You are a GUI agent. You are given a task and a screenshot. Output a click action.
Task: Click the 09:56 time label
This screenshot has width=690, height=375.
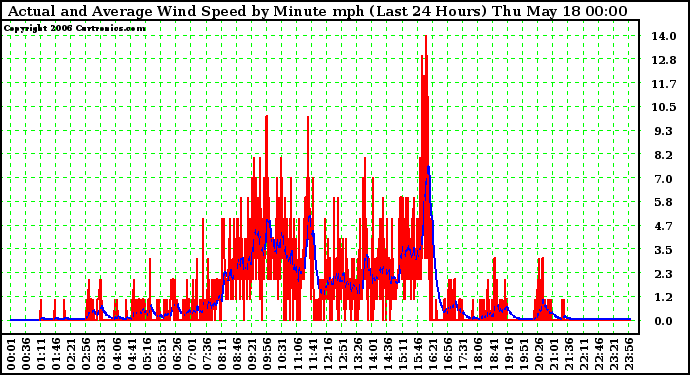268,354
